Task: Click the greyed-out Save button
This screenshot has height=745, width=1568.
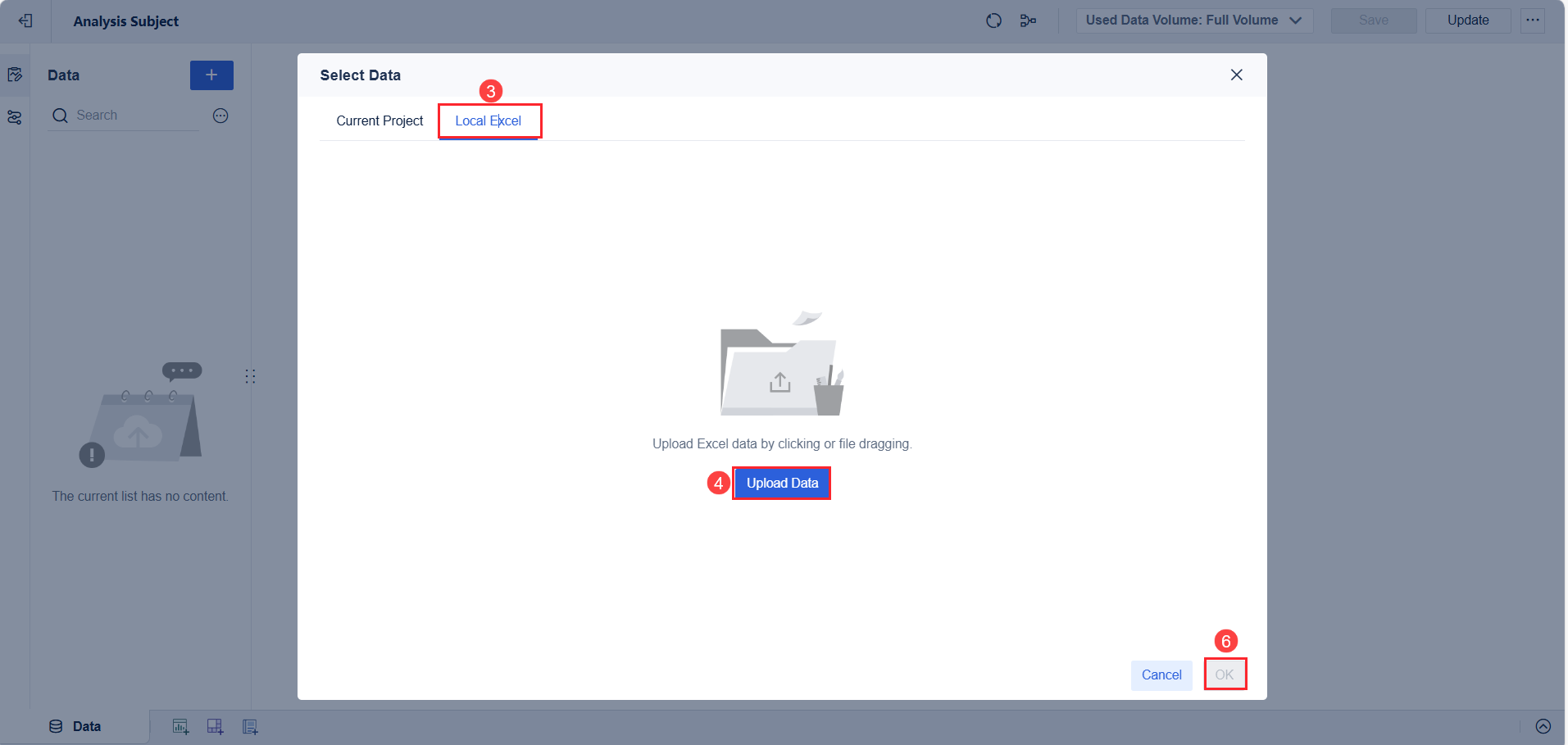Action: point(1374,20)
